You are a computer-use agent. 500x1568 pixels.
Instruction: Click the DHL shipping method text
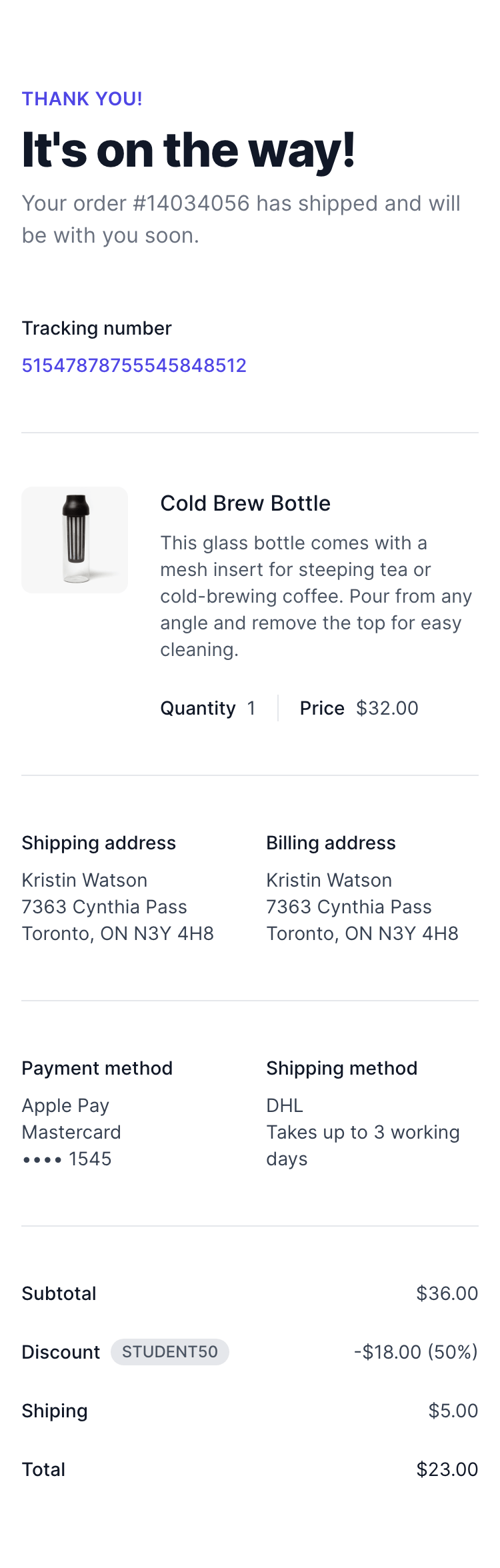285,1105
